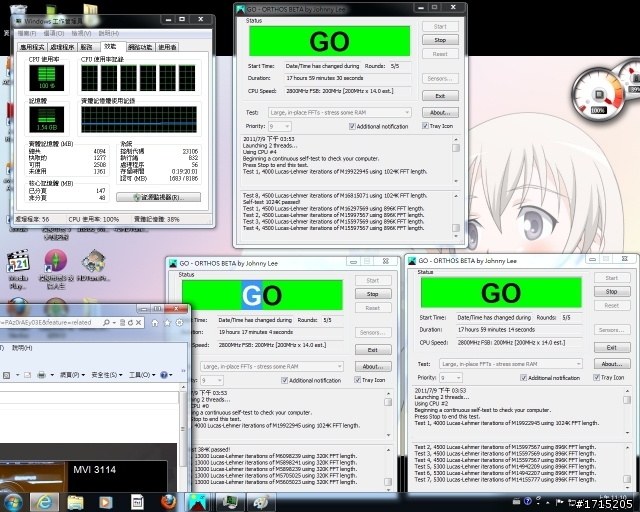Click the blue question-mark tray icon

527,501
